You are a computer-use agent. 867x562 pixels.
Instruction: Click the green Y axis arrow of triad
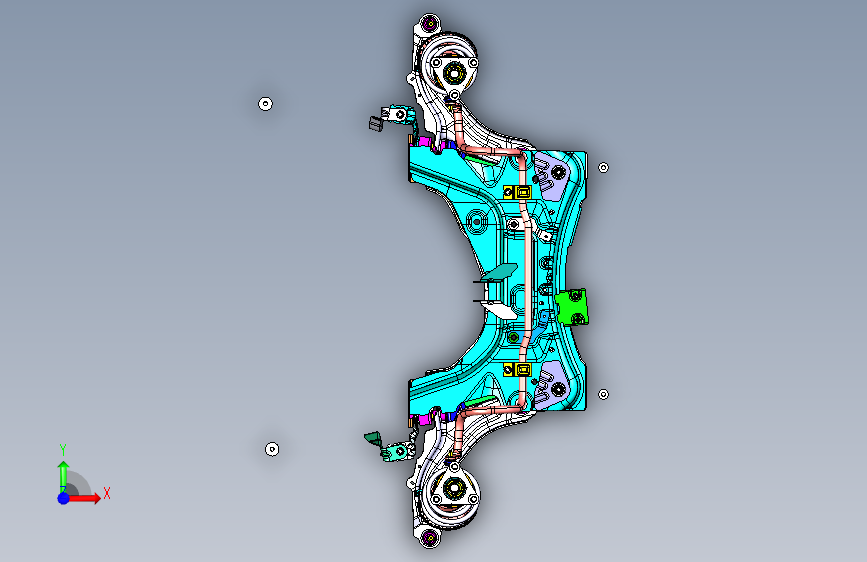coord(64,475)
